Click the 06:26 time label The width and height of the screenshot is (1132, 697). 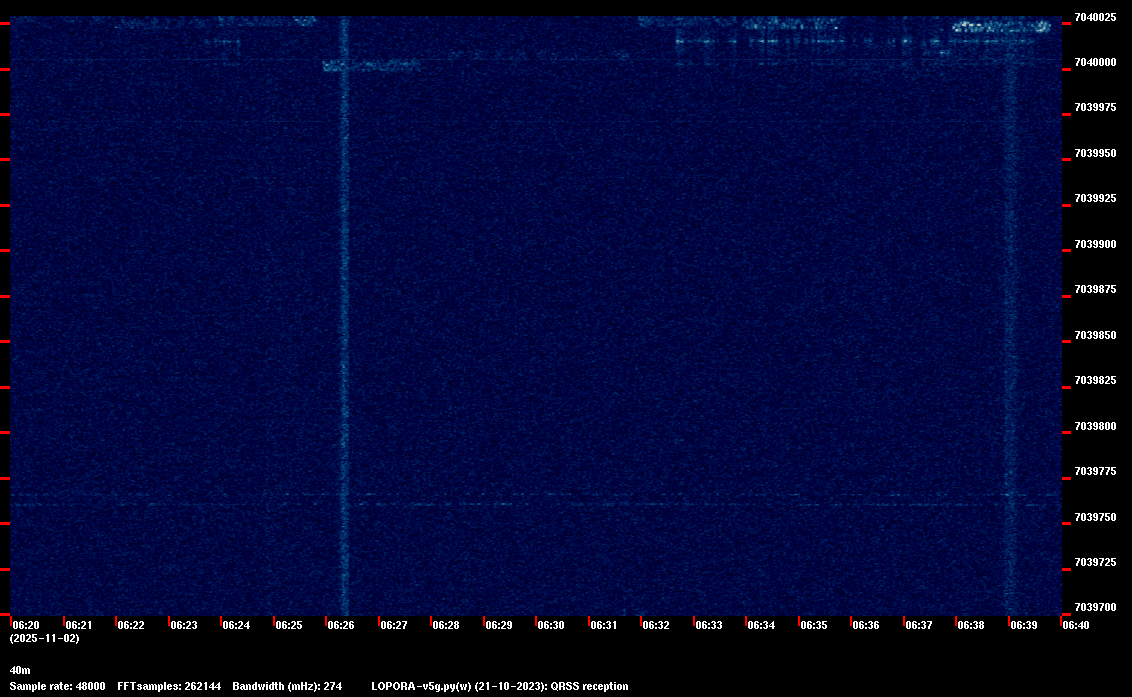[x=341, y=625]
